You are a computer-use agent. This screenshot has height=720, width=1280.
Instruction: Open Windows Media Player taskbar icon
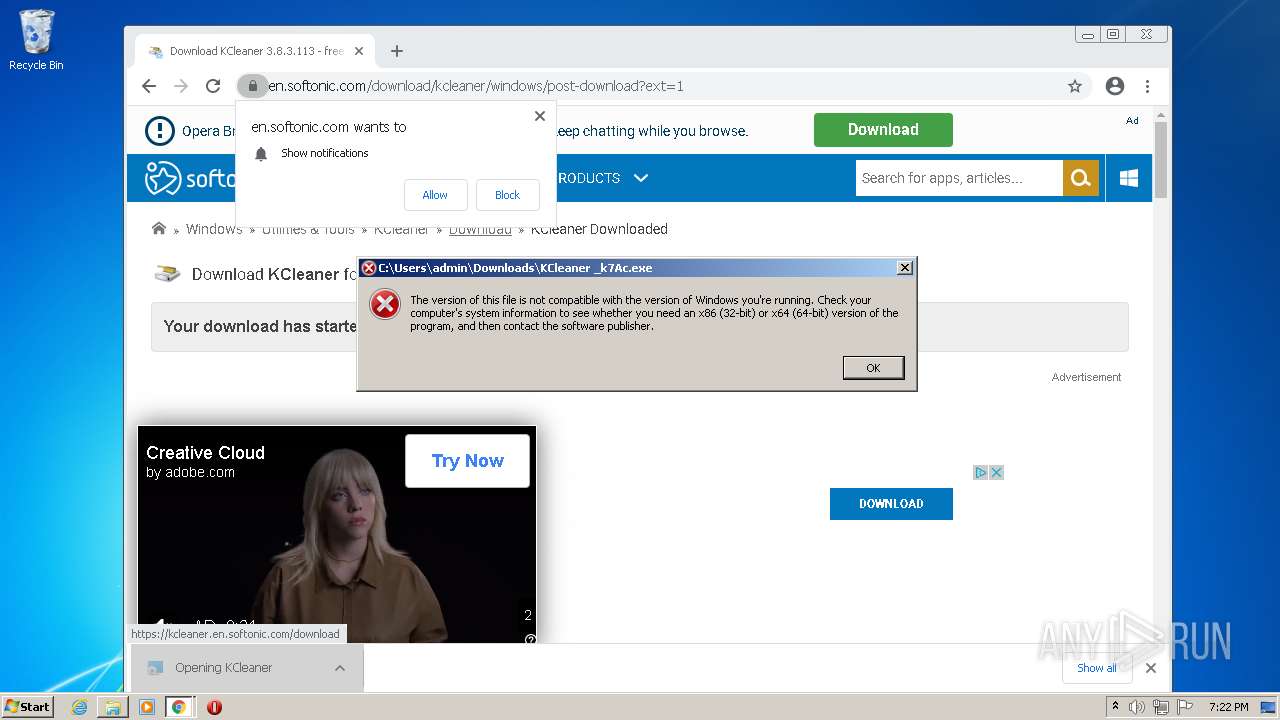tap(147, 707)
